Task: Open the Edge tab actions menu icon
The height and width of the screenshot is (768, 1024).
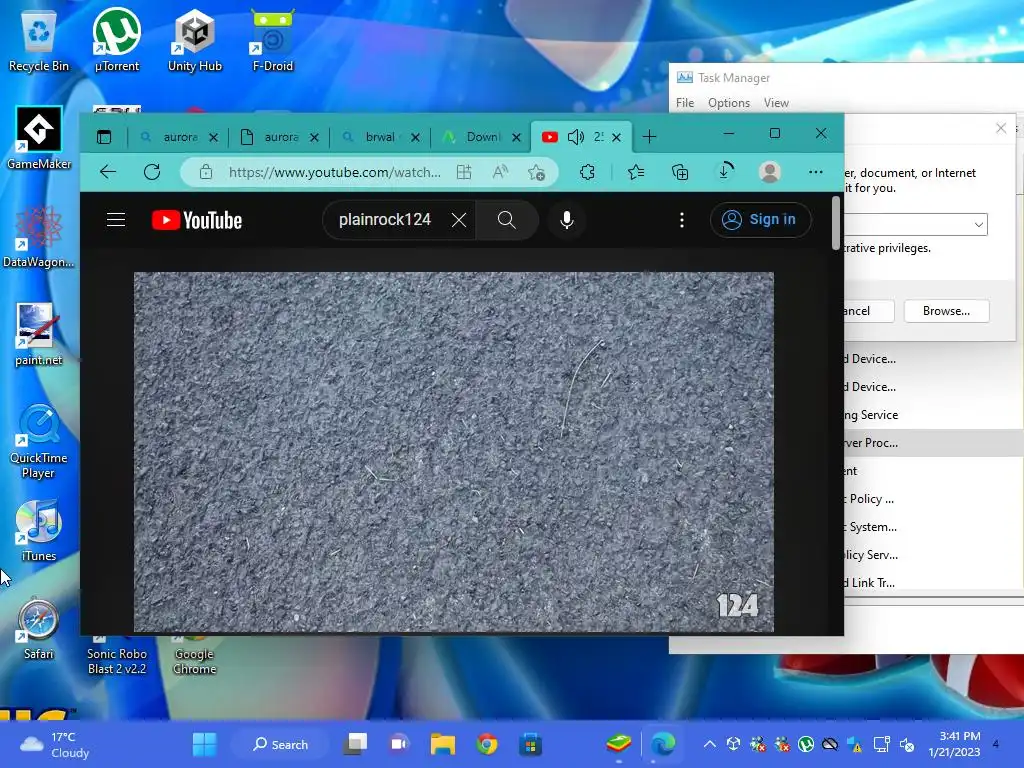Action: point(104,136)
